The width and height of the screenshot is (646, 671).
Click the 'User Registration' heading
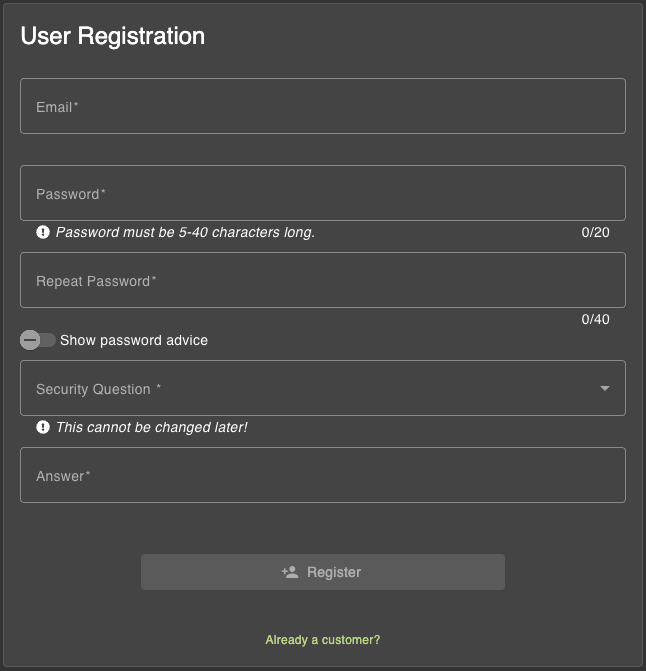(113, 36)
